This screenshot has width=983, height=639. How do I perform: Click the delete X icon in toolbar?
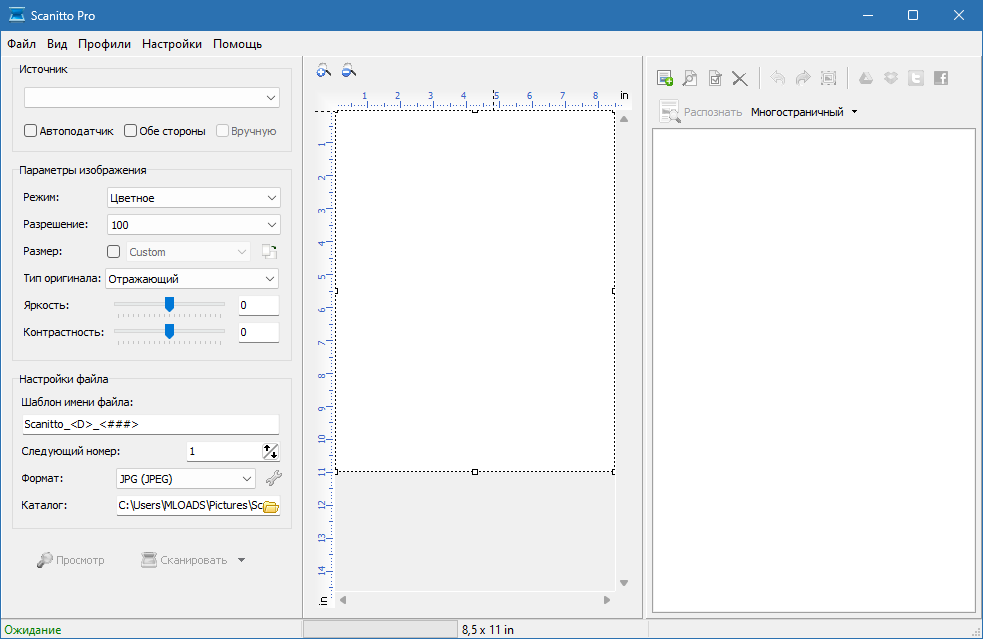[740, 78]
